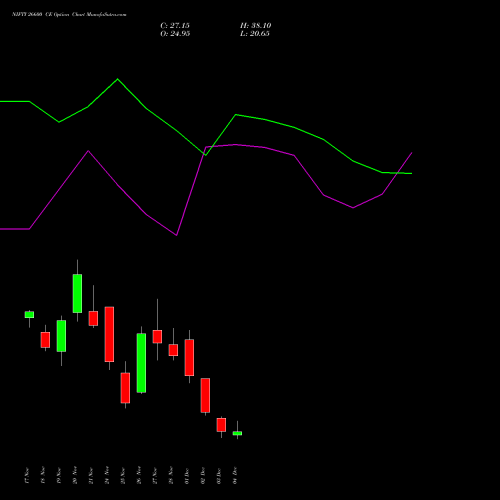Click the closing price C: 27.15
500x500 pixels.
pos(175,26)
